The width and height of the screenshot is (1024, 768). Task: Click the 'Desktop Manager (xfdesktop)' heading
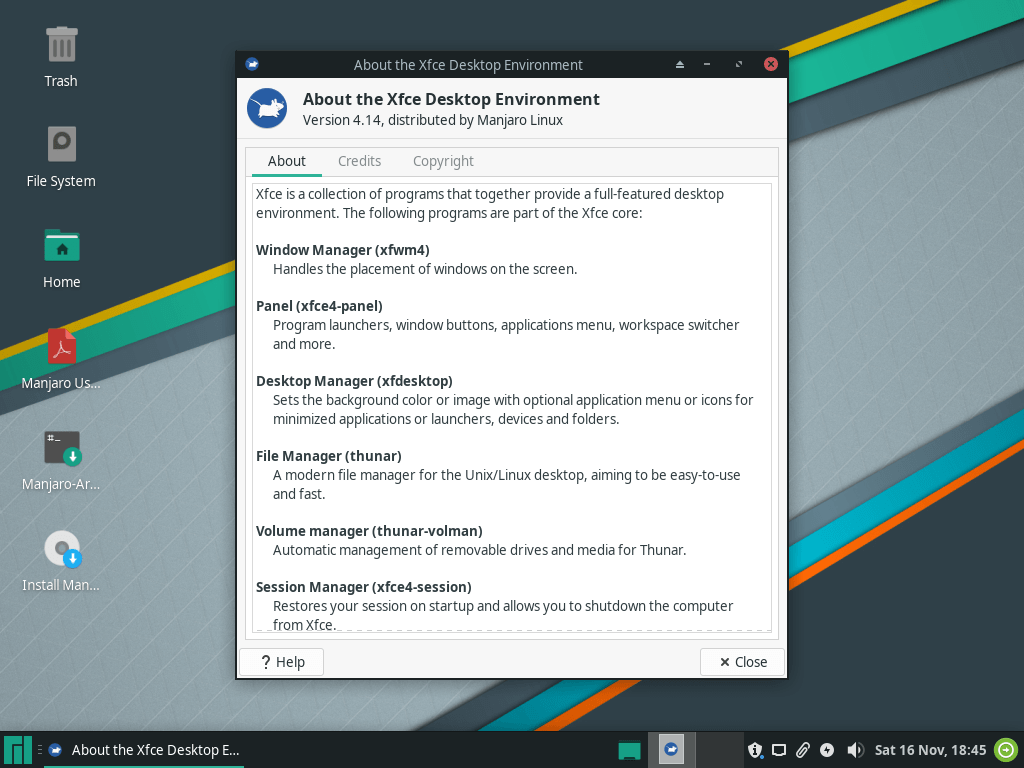tap(354, 381)
